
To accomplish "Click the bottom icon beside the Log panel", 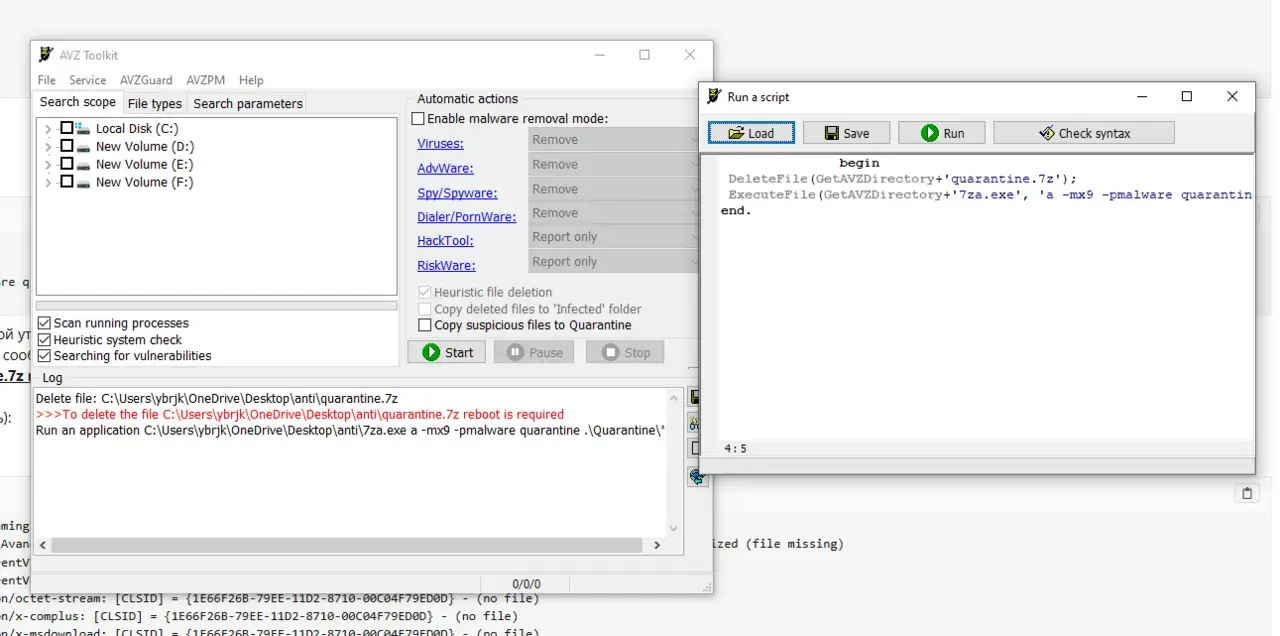I will coord(697,478).
